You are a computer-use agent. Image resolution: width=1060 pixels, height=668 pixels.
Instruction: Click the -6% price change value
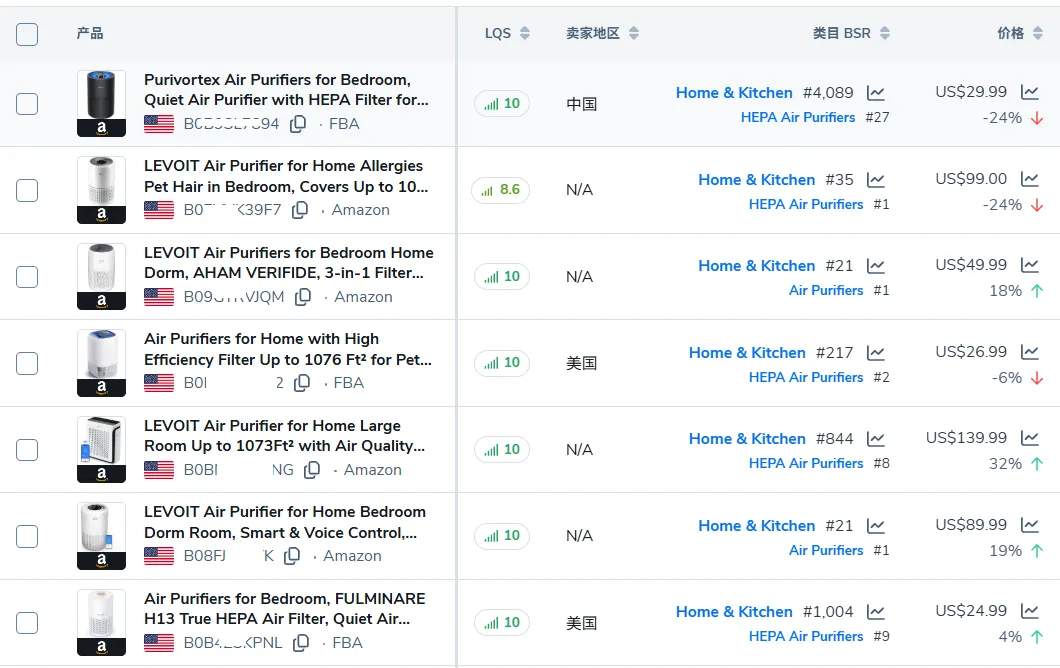pos(1007,377)
